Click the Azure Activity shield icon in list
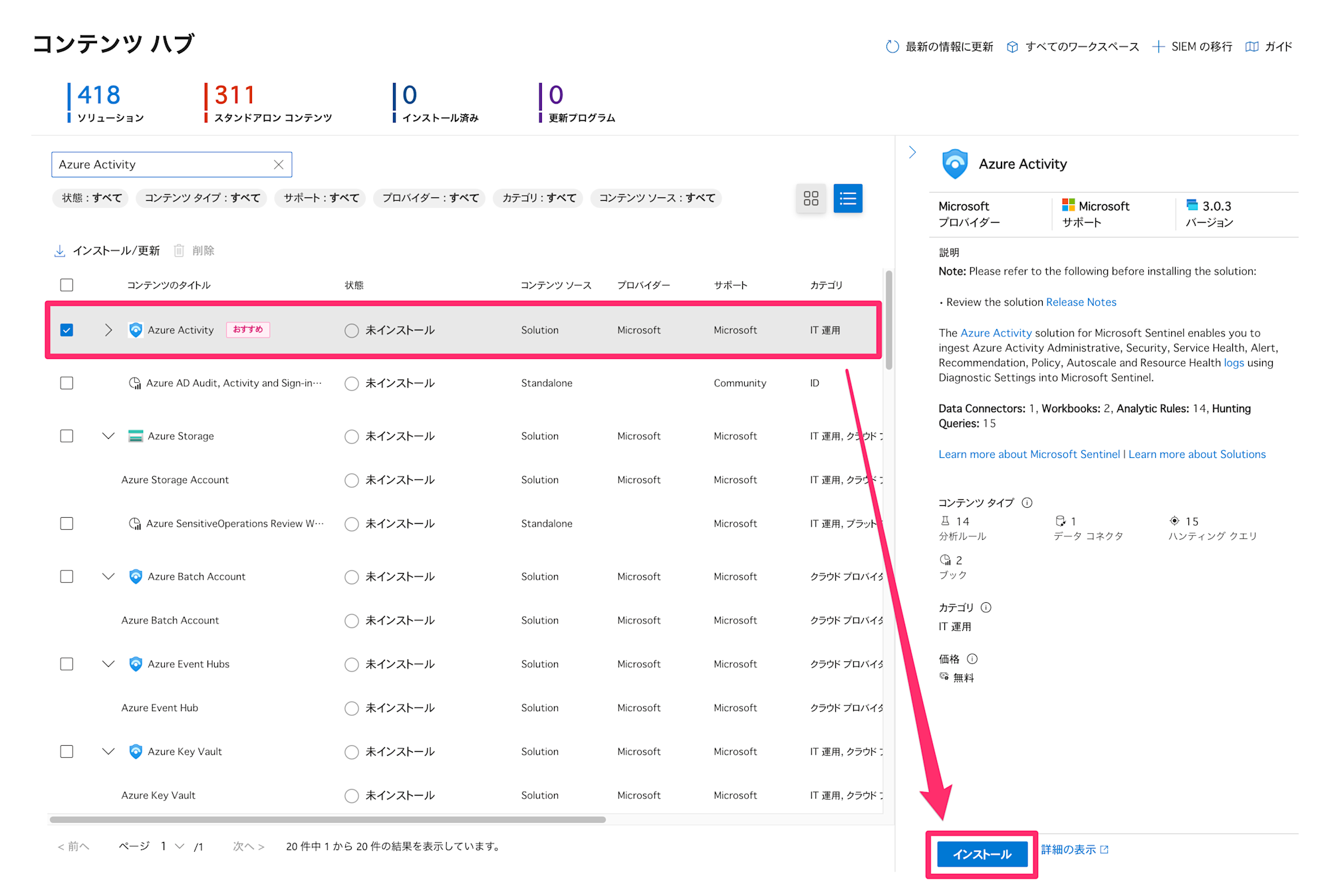Viewport: 1330px width, 896px height. click(136, 330)
